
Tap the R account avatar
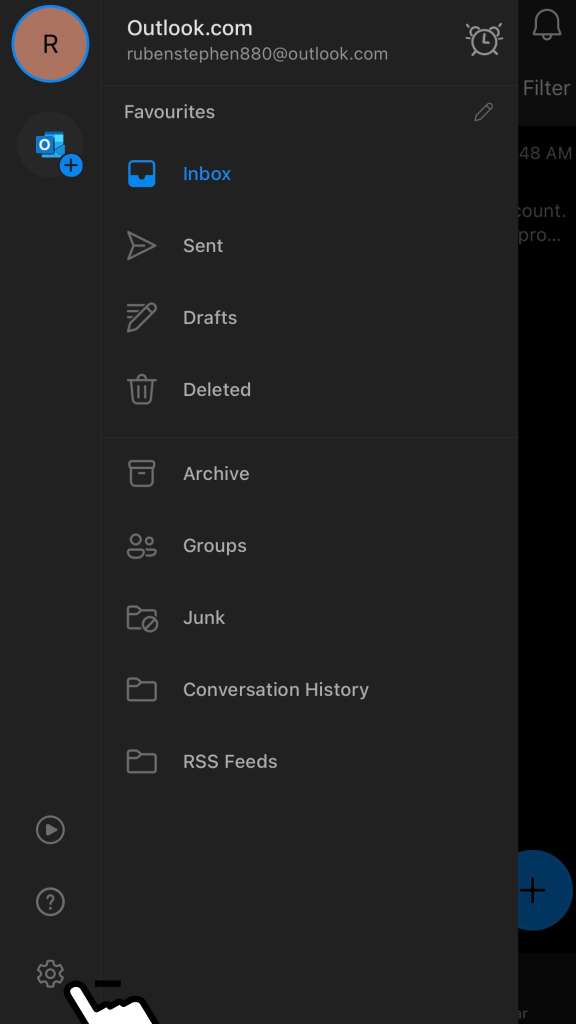coord(50,44)
